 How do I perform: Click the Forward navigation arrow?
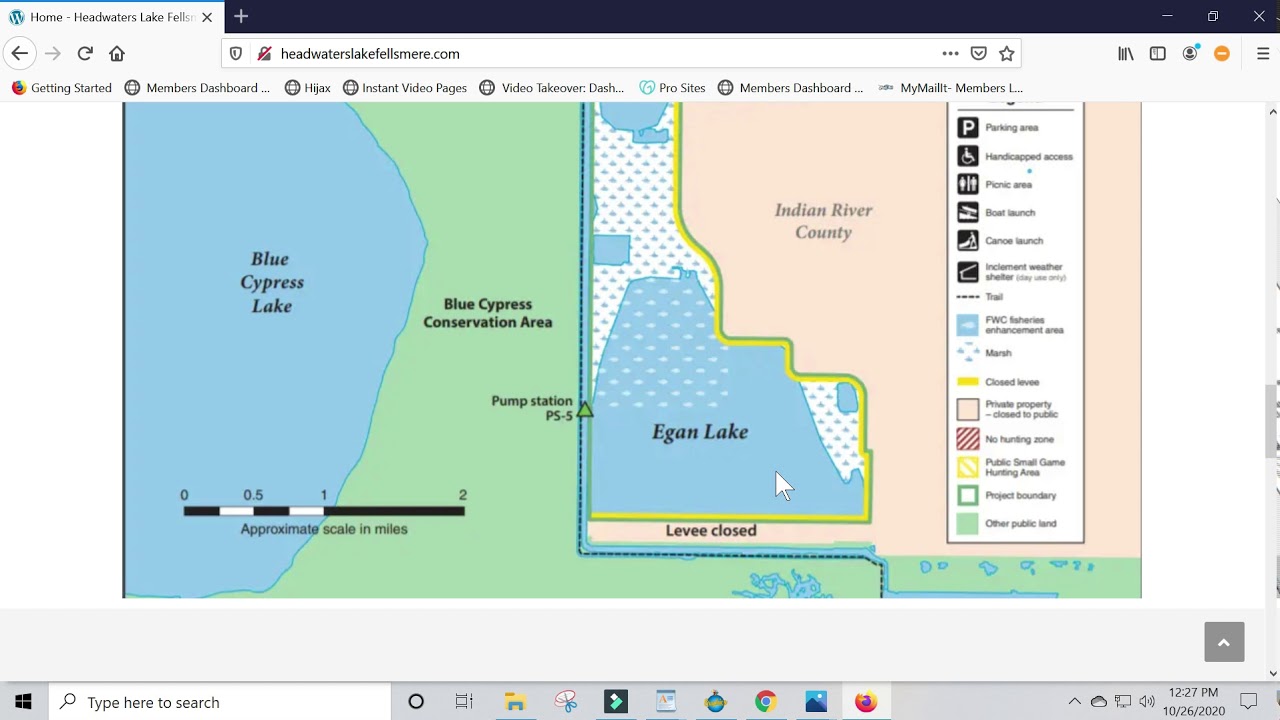click(53, 54)
